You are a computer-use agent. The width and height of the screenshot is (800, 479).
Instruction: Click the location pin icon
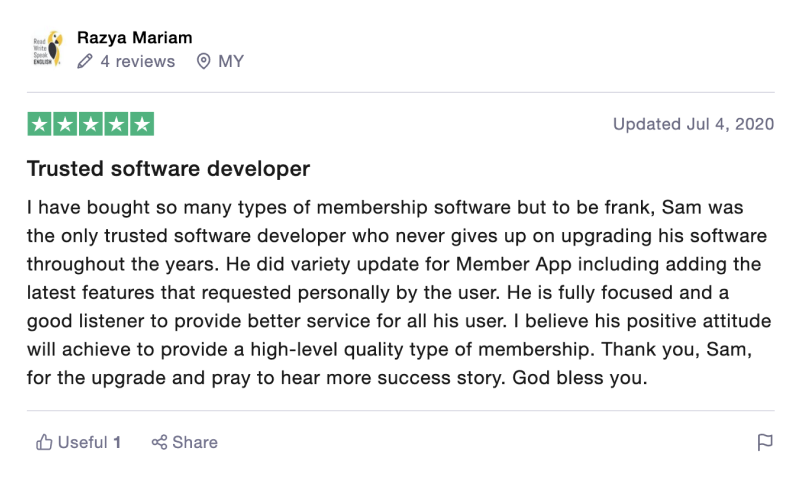[x=203, y=61]
